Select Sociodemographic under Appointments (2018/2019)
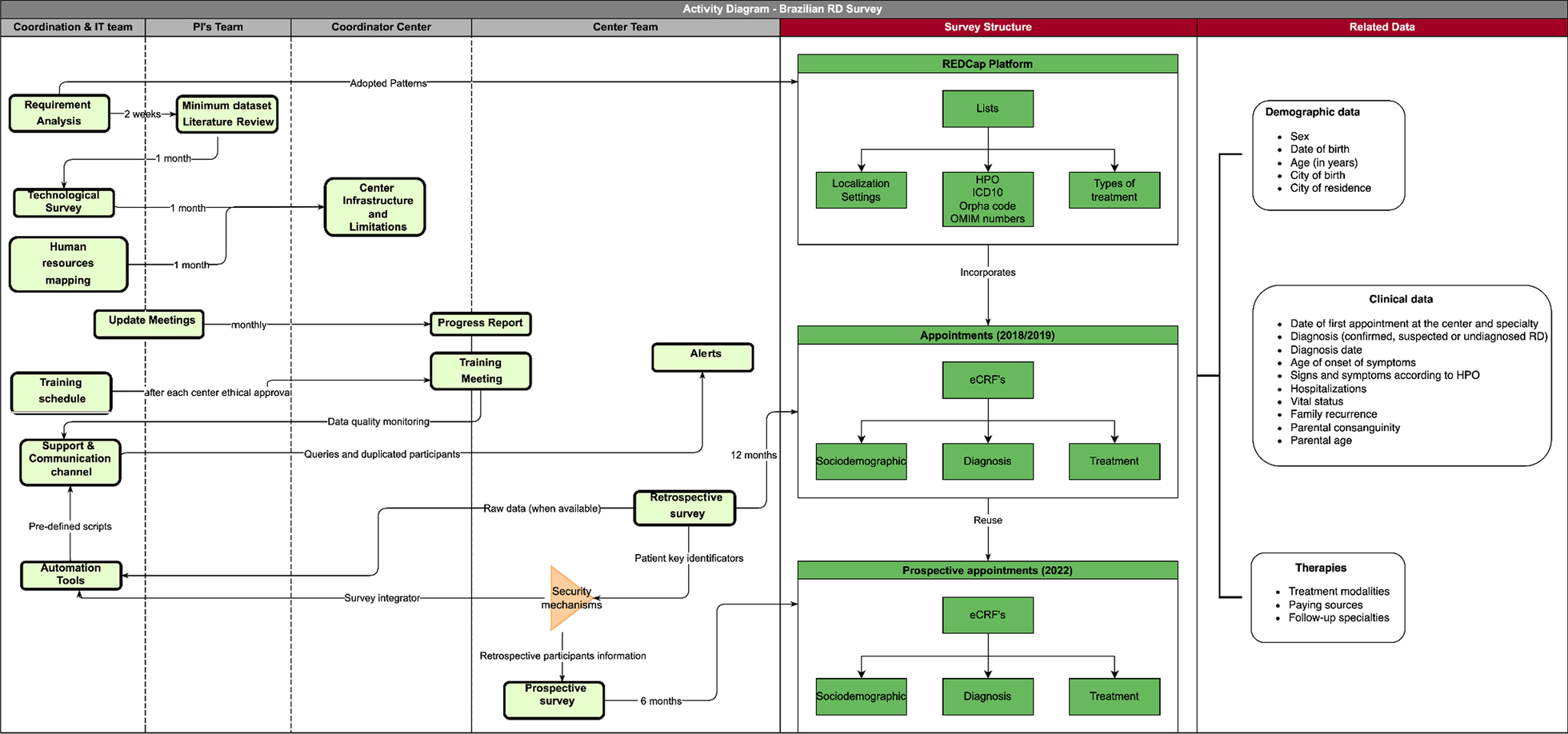The width and height of the screenshot is (1568, 734). pos(861,461)
